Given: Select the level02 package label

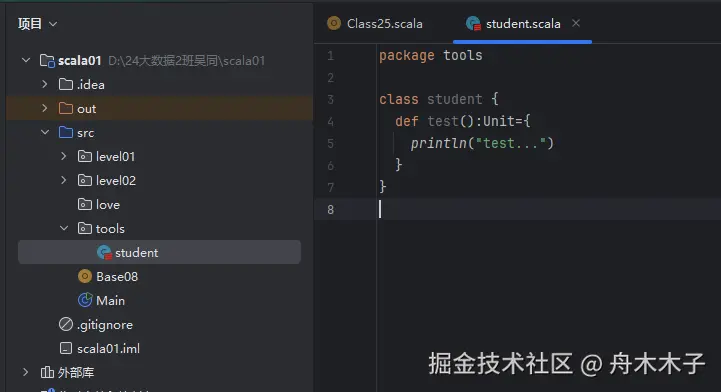Looking at the screenshot, I should coord(116,181).
